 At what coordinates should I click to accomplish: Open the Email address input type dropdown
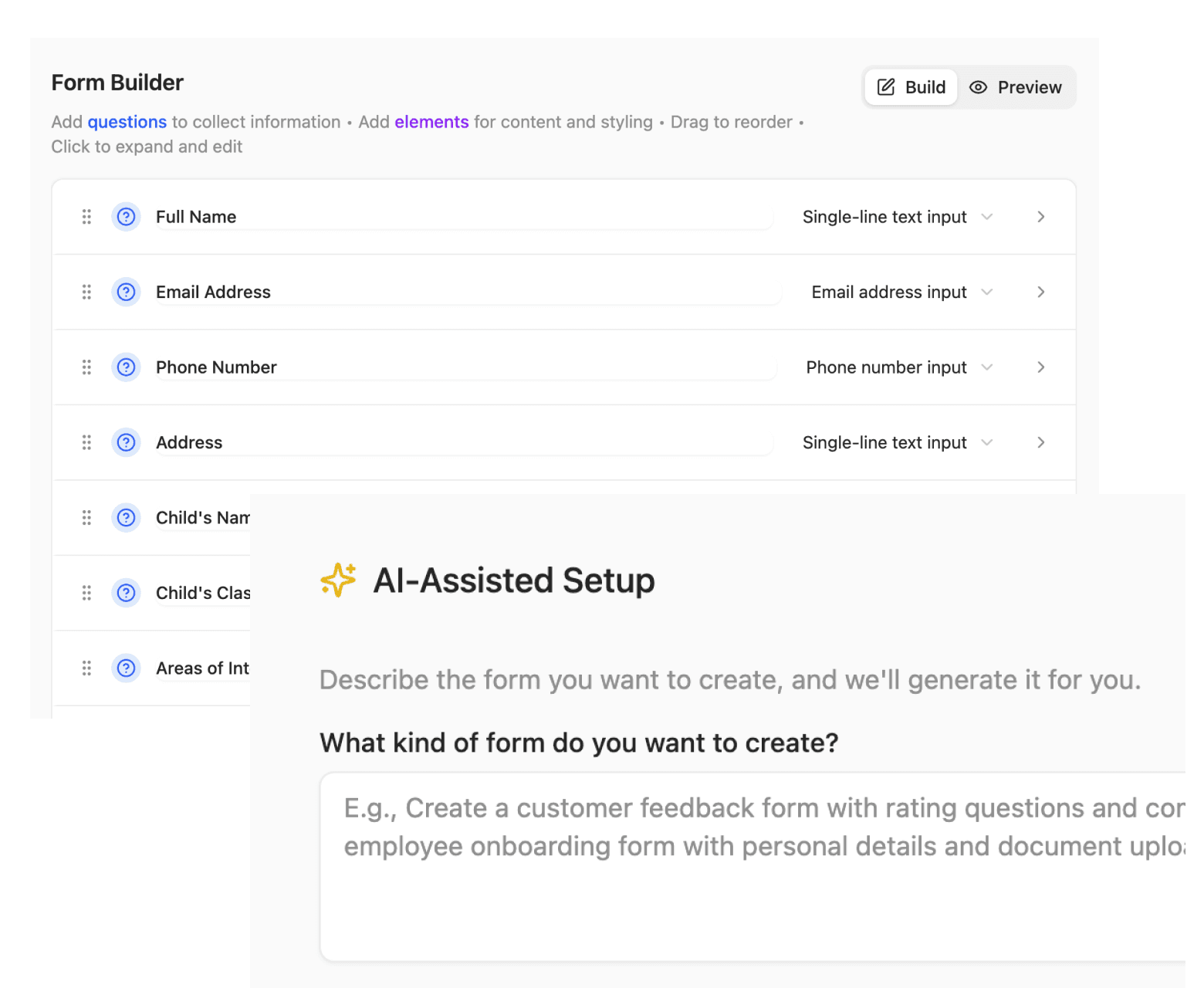click(987, 292)
